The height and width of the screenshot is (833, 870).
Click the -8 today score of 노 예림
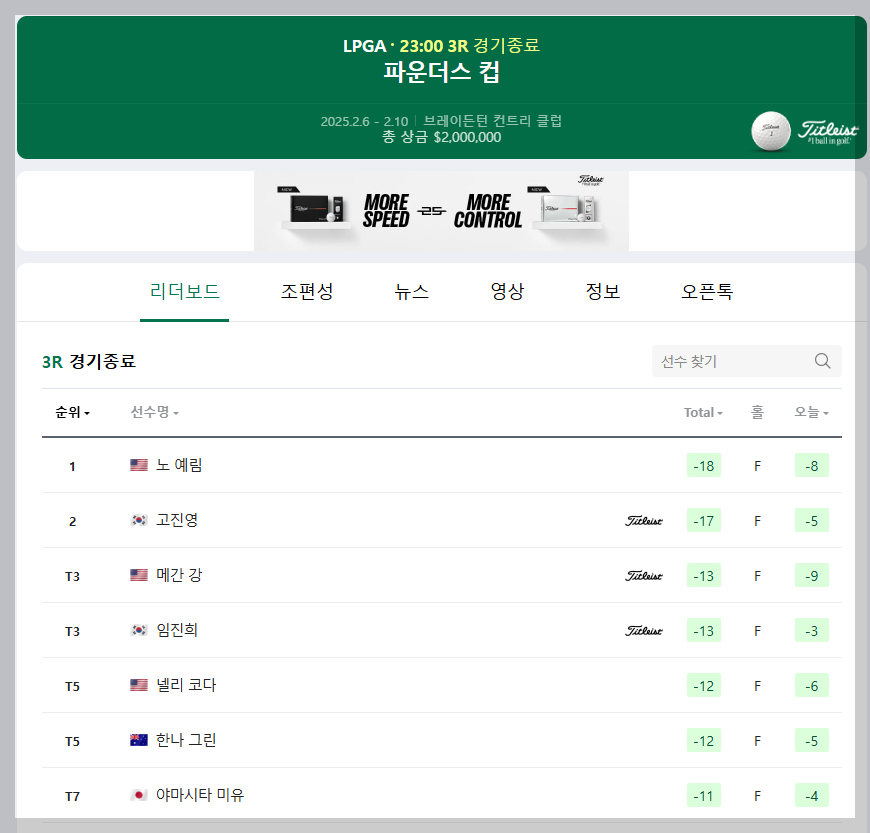click(812, 466)
